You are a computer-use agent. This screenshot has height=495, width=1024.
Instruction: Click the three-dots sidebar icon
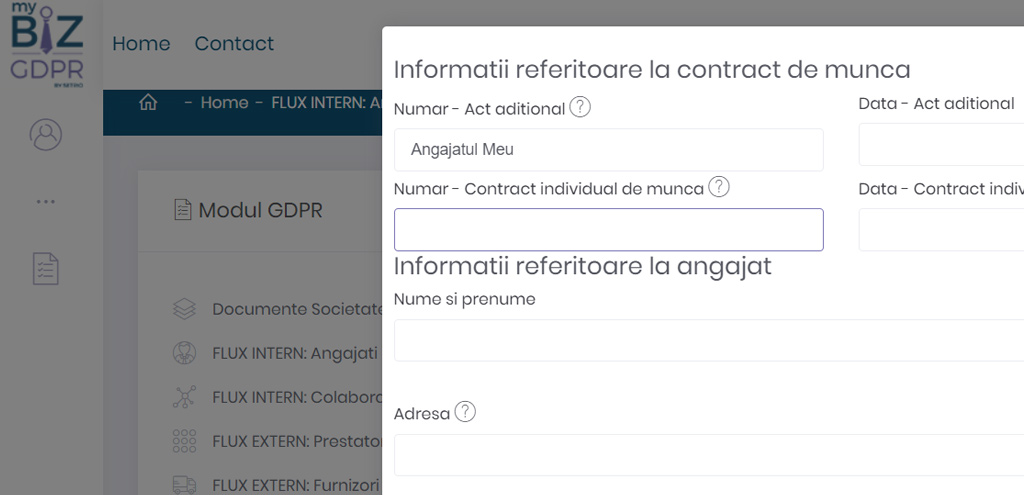[46, 201]
